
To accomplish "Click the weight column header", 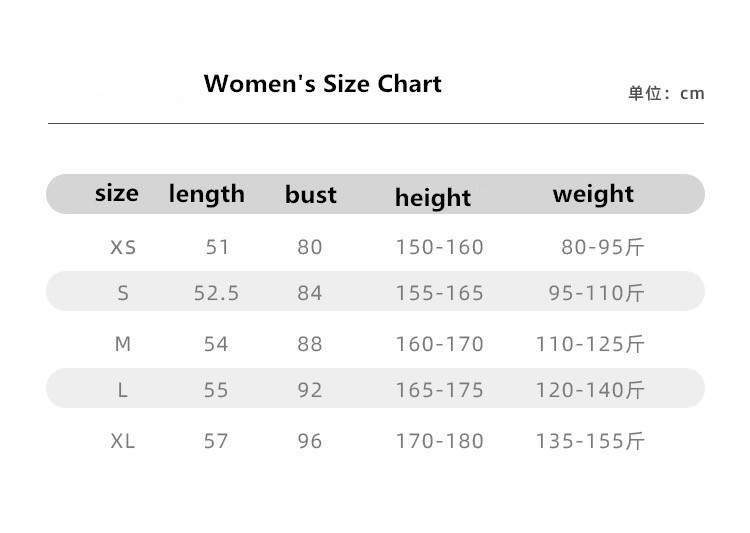I will 593,194.
